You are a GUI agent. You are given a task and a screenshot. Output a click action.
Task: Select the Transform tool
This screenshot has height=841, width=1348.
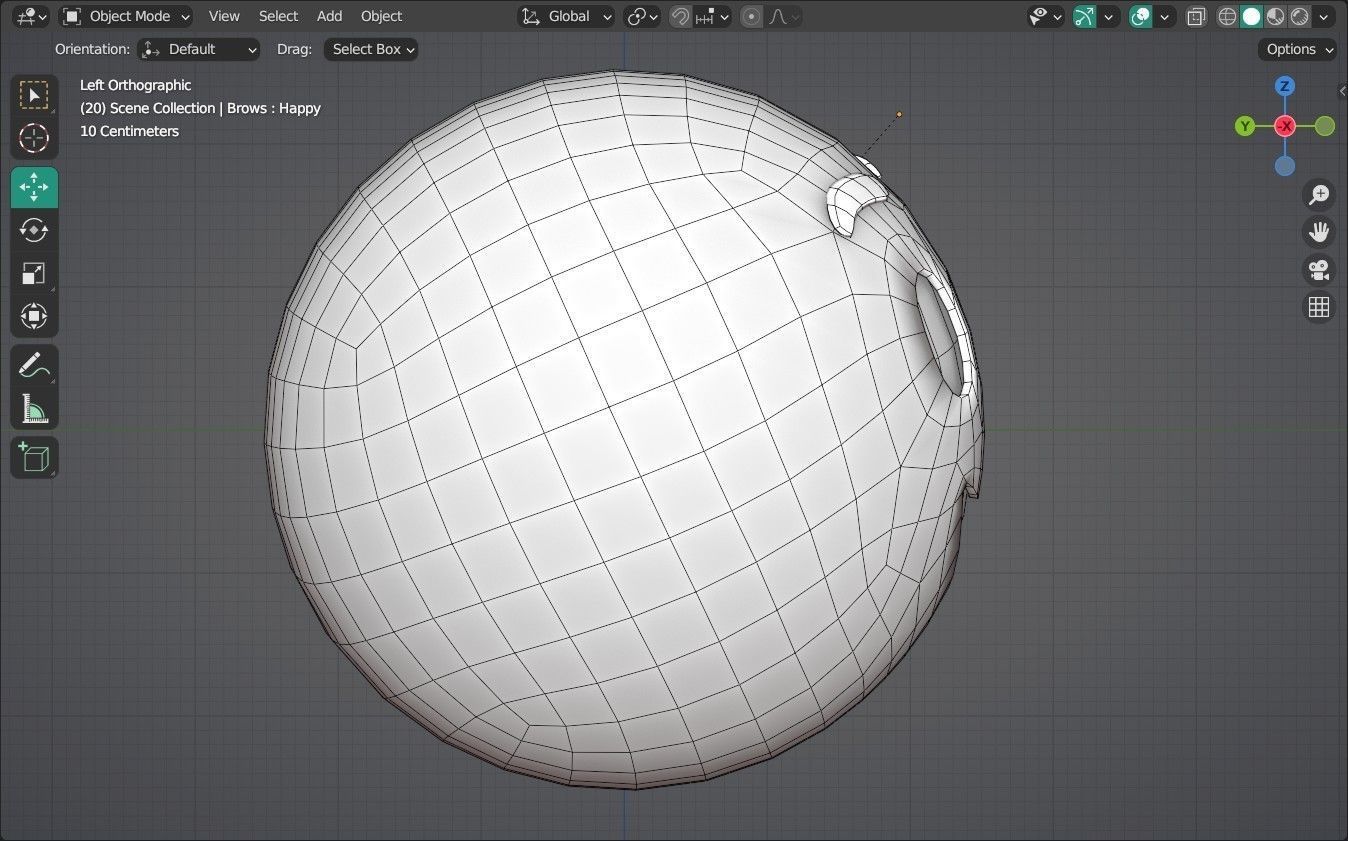[34, 316]
